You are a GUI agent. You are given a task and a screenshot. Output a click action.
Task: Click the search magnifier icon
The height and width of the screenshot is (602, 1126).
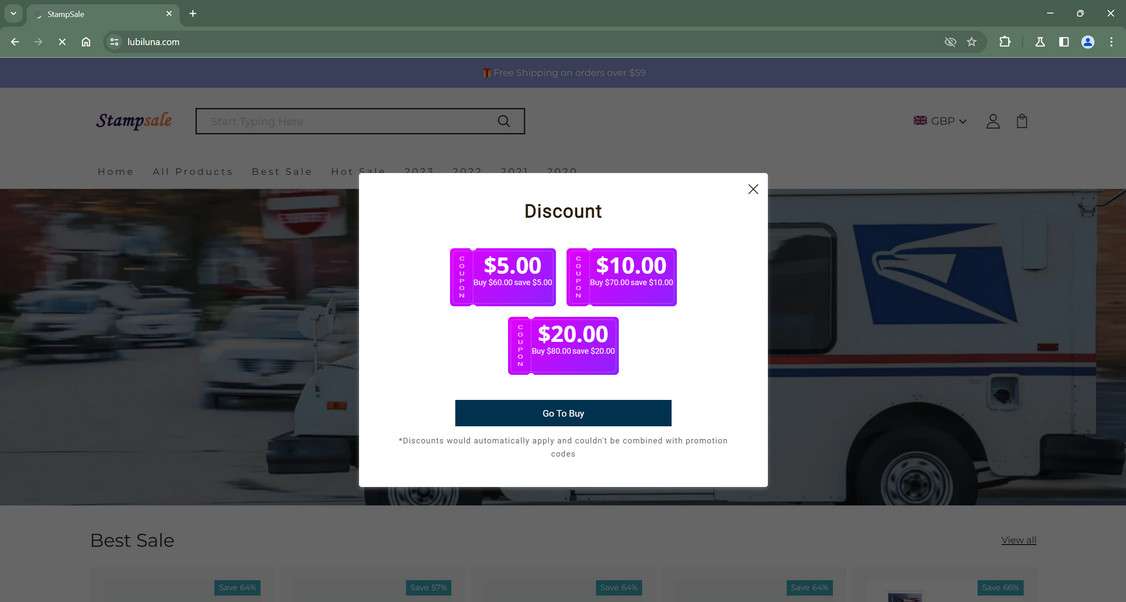tap(503, 120)
